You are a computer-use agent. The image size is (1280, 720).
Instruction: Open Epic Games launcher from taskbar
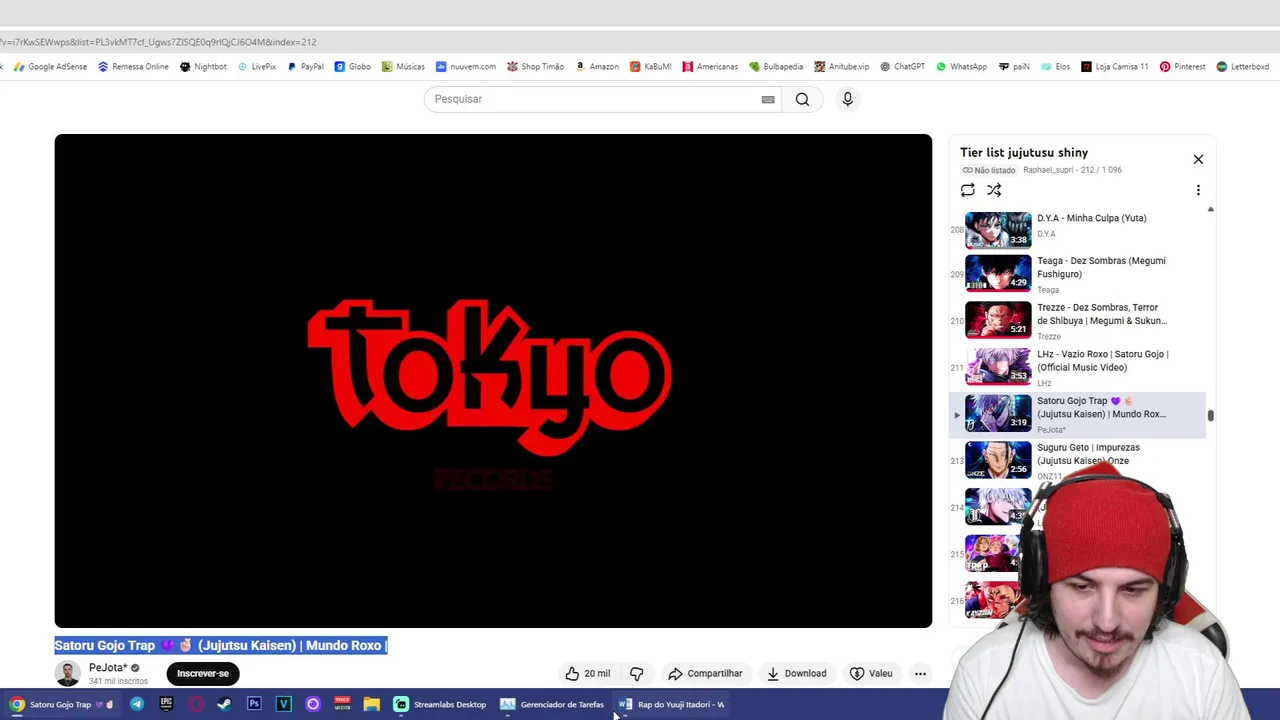click(x=166, y=704)
